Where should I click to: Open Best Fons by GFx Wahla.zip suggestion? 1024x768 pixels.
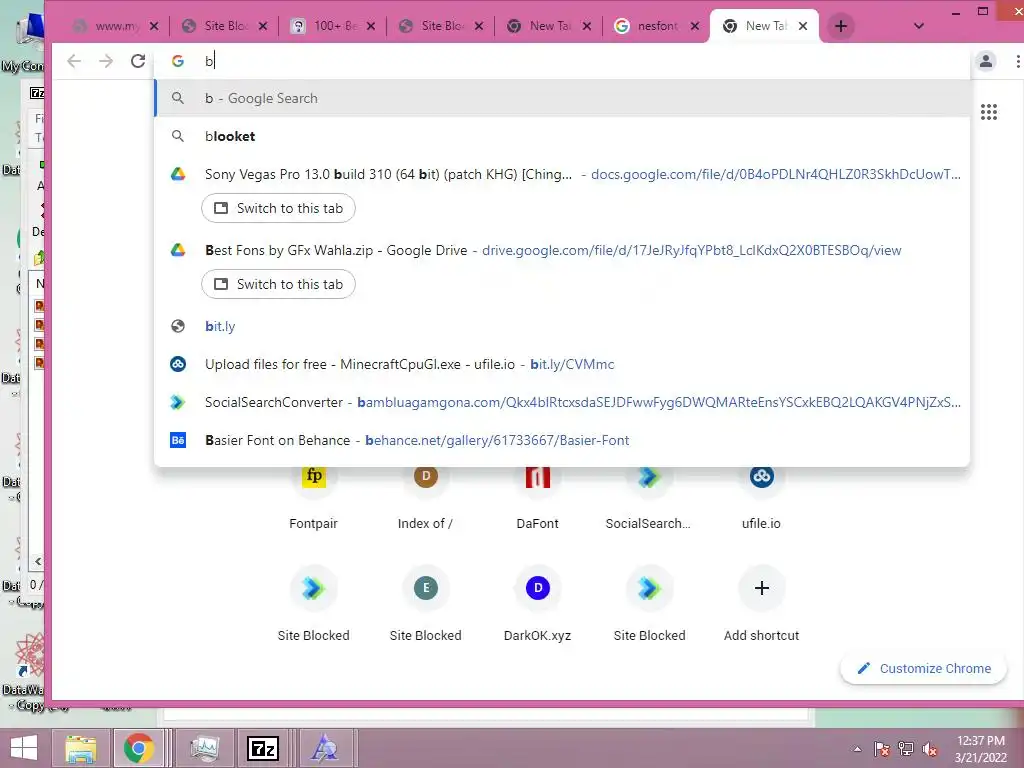pyautogui.click(x=562, y=250)
